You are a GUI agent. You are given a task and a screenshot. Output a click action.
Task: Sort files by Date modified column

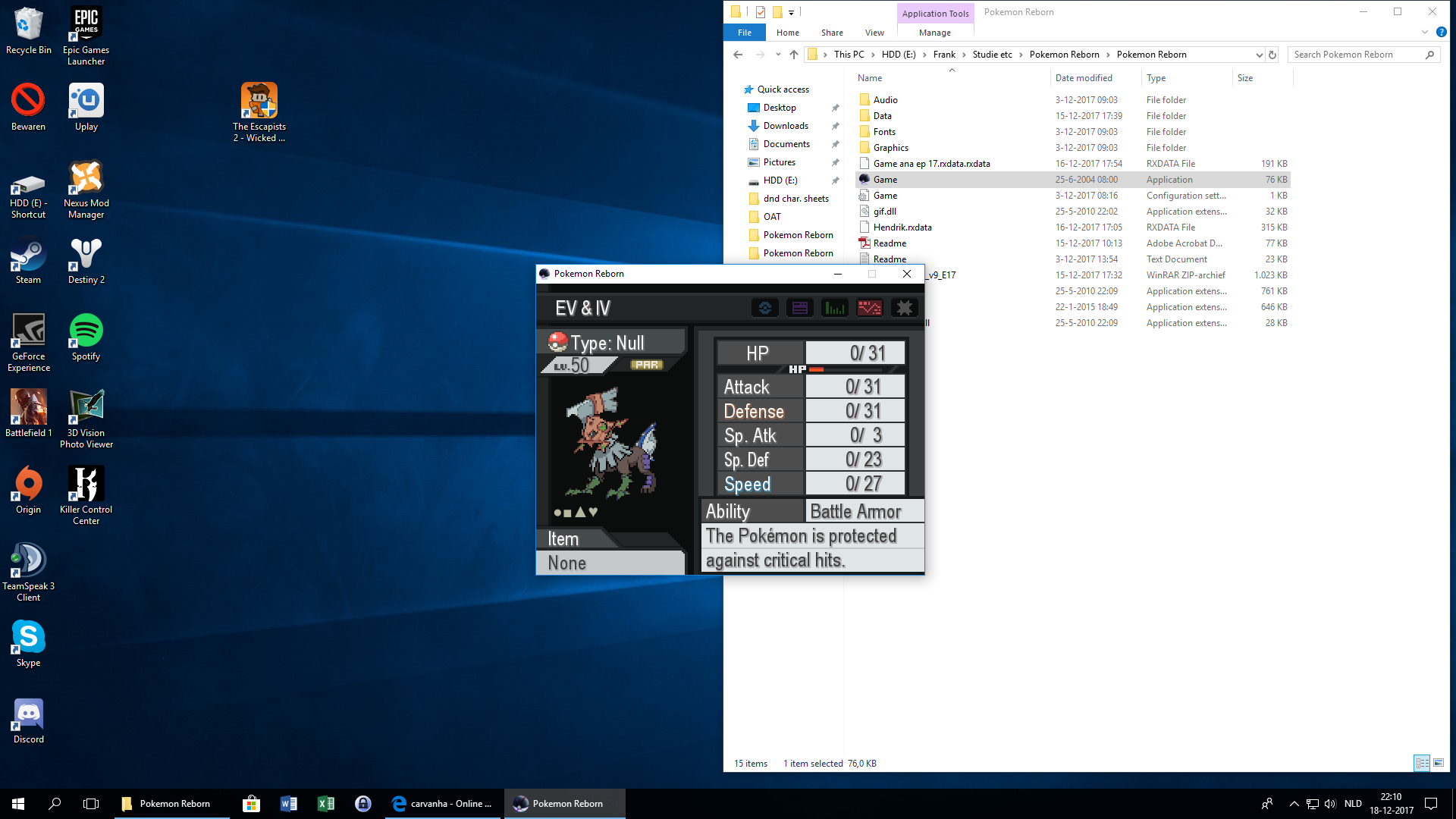pos(1095,78)
